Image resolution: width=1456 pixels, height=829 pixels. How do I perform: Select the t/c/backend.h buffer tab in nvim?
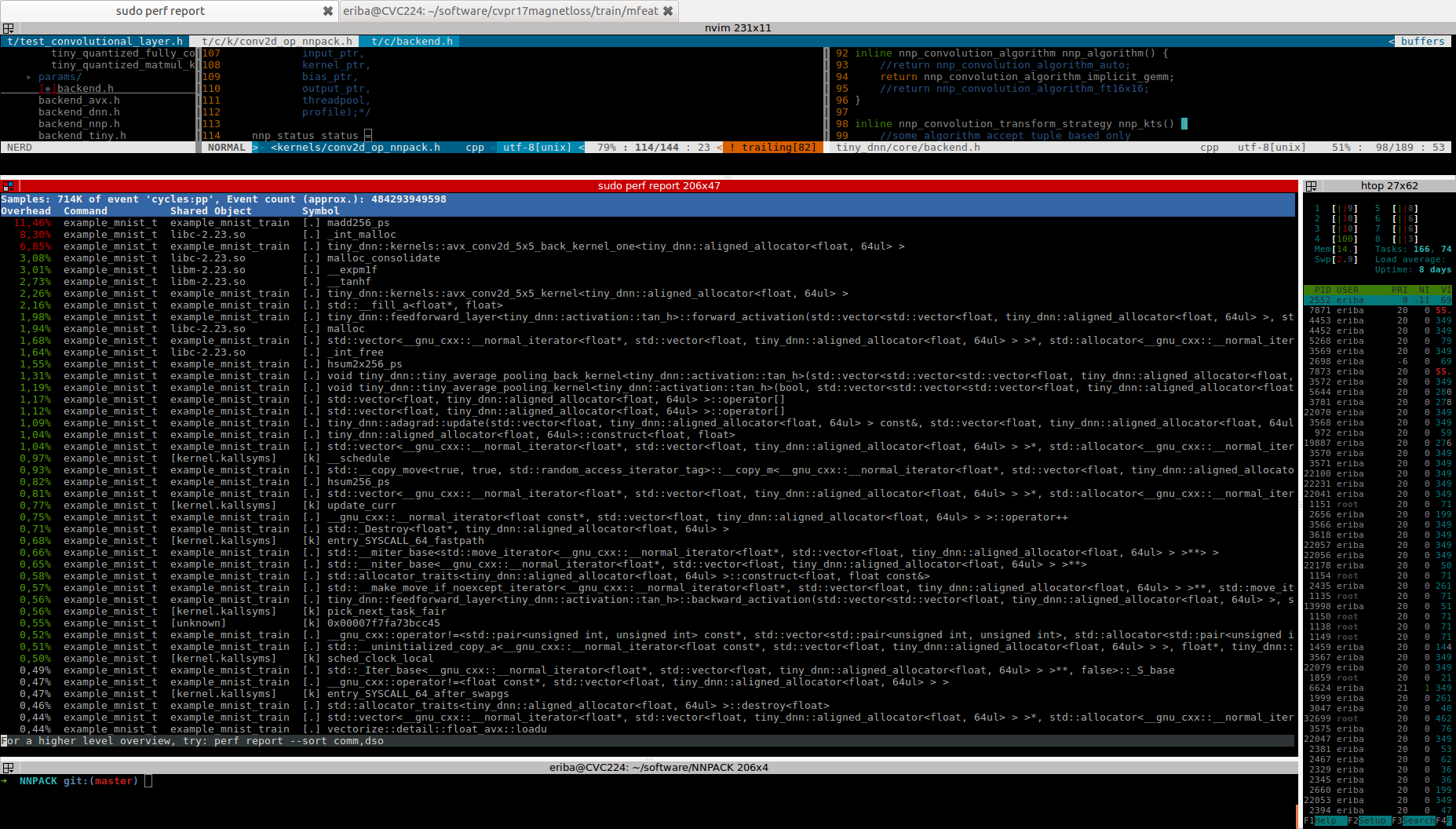click(x=412, y=42)
